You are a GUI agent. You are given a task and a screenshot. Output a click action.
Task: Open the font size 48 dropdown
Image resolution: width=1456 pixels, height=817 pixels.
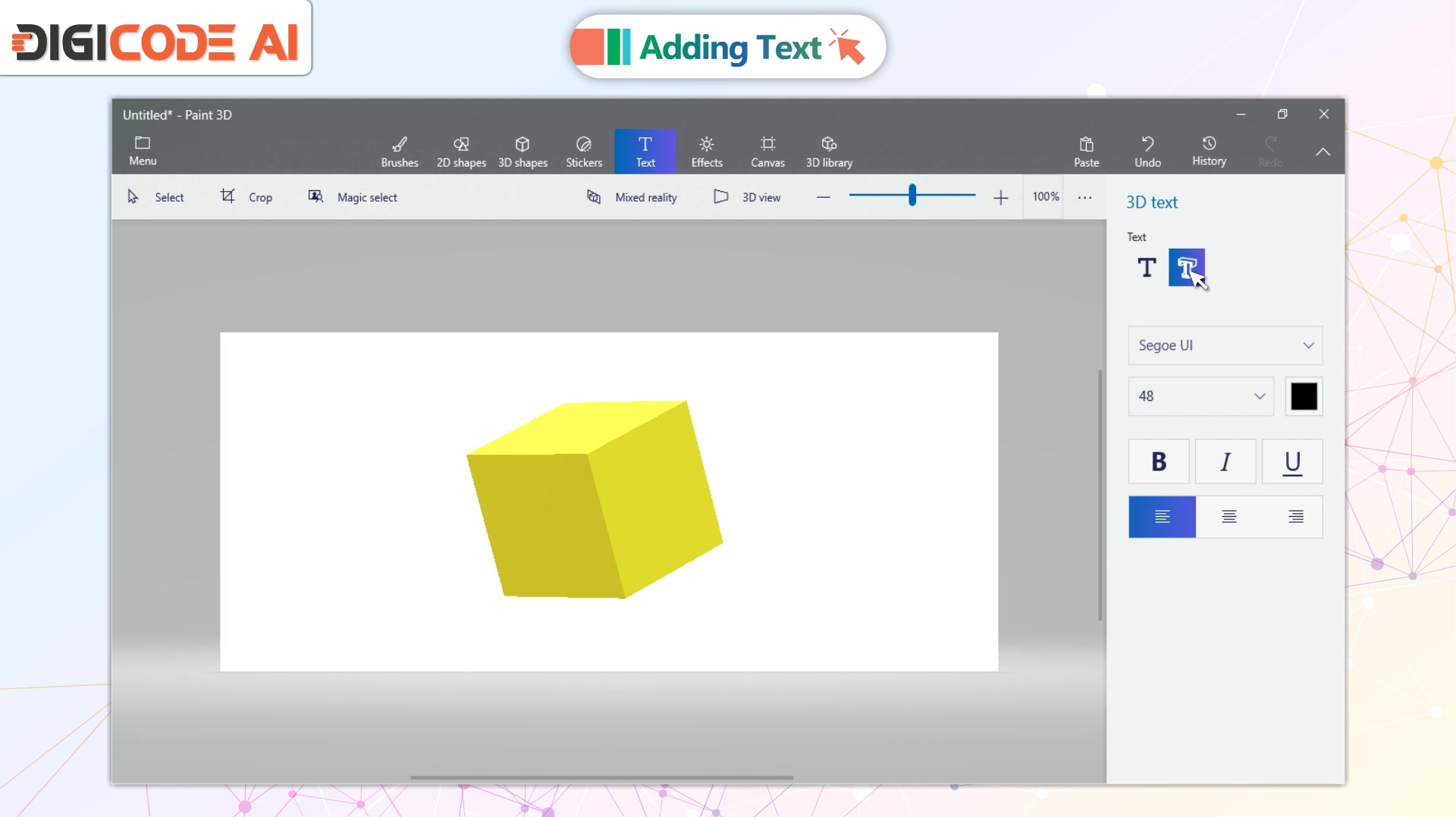pos(1201,396)
